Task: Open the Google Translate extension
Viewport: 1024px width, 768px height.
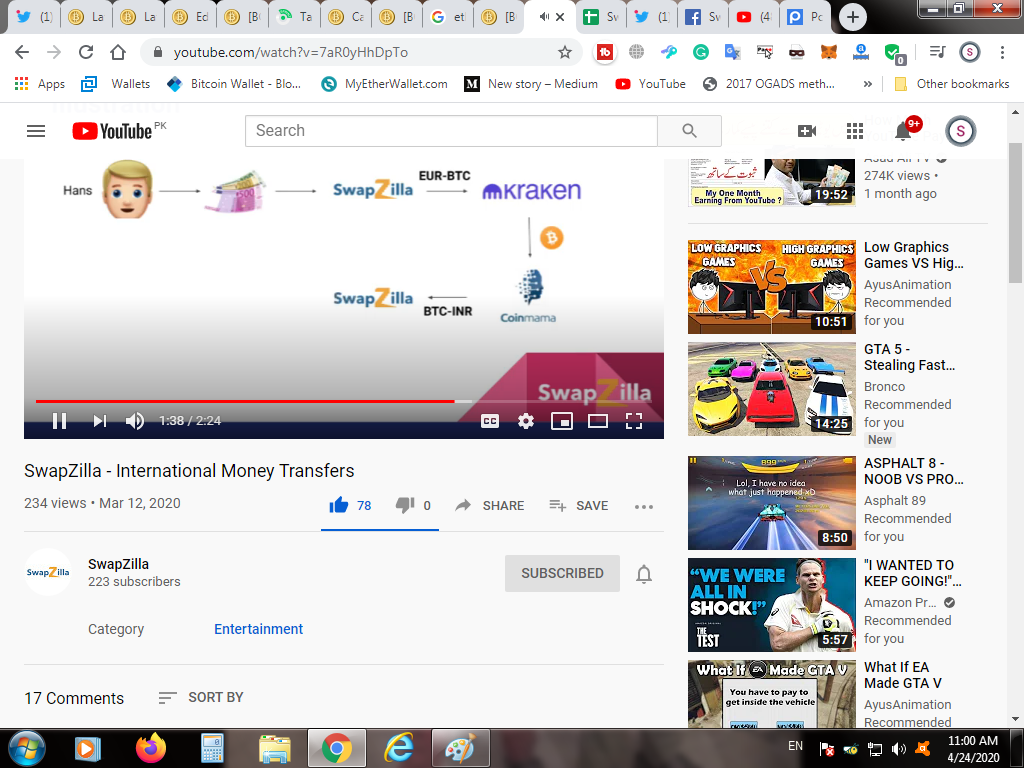Action: coord(733,52)
